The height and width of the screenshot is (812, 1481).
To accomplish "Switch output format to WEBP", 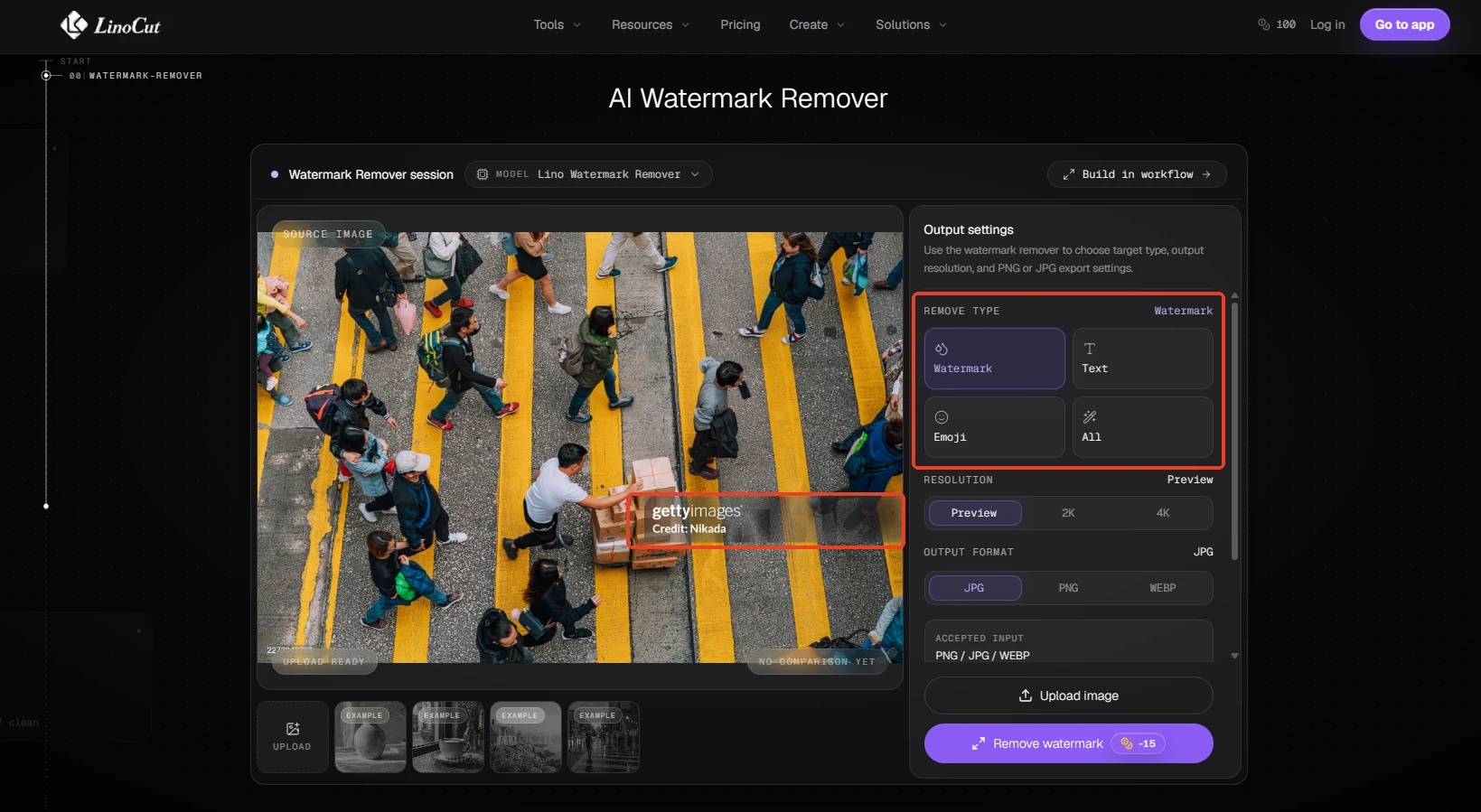I will [1163, 588].
